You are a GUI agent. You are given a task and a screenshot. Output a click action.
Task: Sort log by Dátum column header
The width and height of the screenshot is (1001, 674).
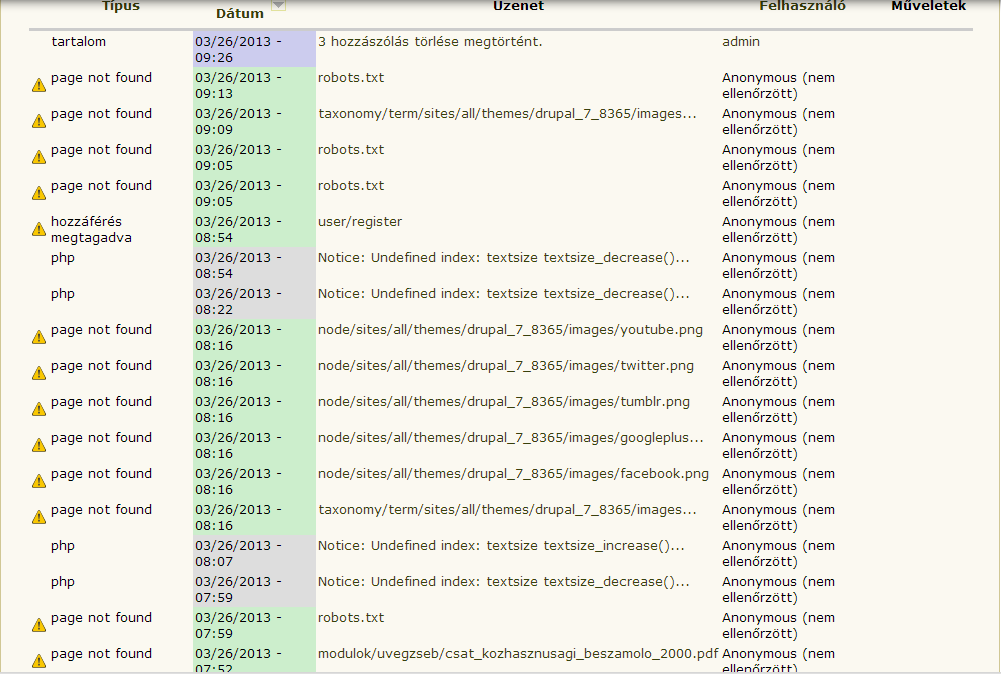click(x=240, y=14)
